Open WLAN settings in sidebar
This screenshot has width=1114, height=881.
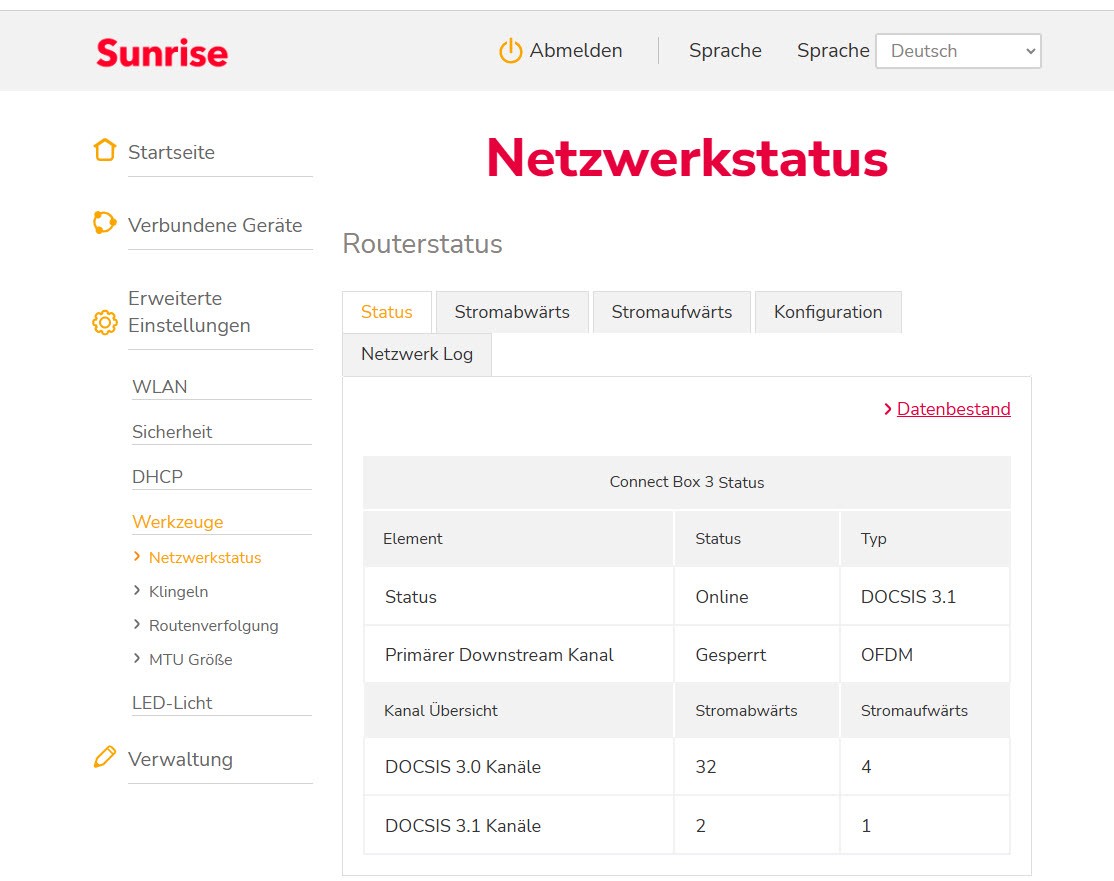(160, 387)
